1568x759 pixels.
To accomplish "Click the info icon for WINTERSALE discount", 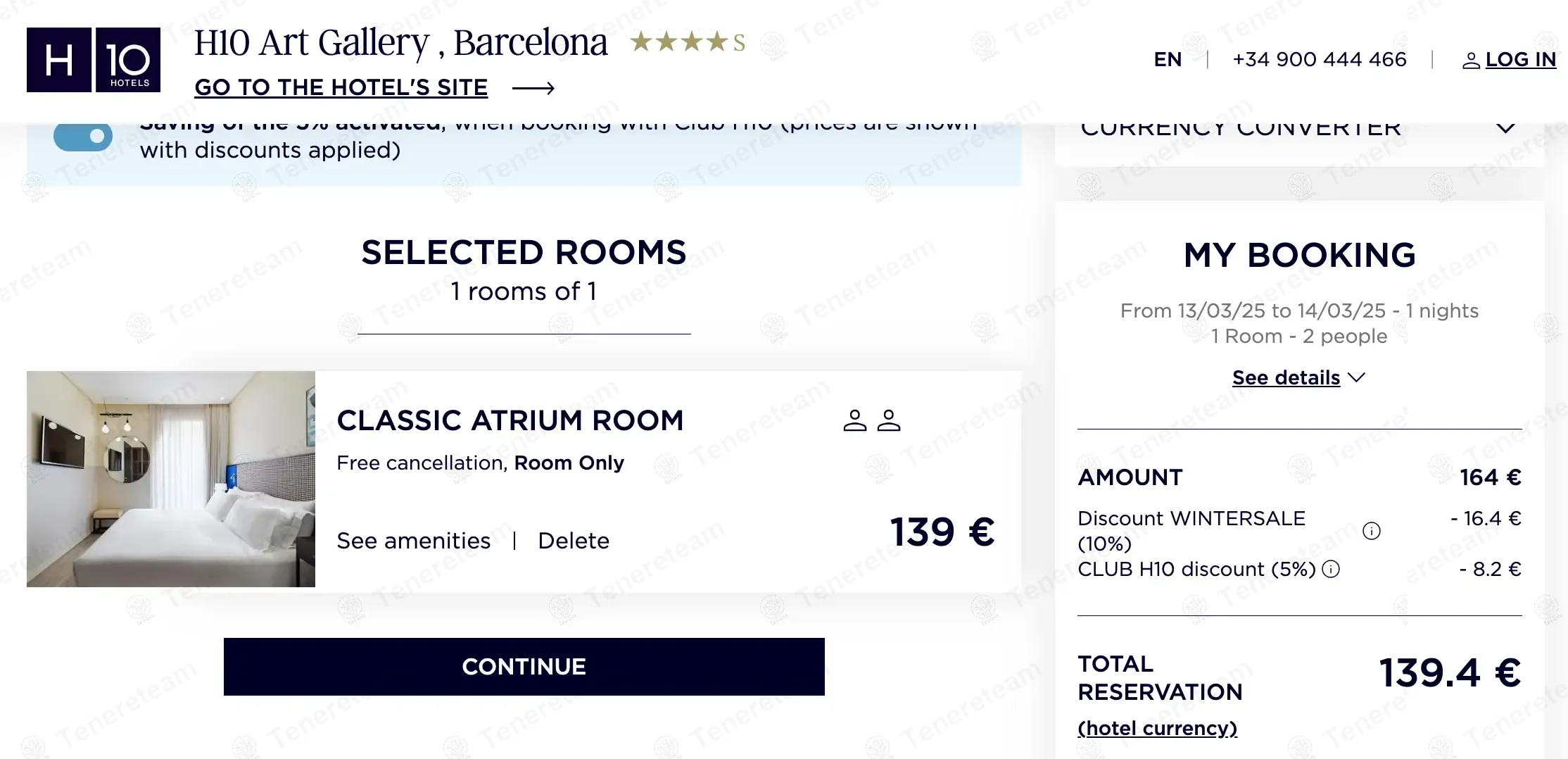I will 1371,531.
